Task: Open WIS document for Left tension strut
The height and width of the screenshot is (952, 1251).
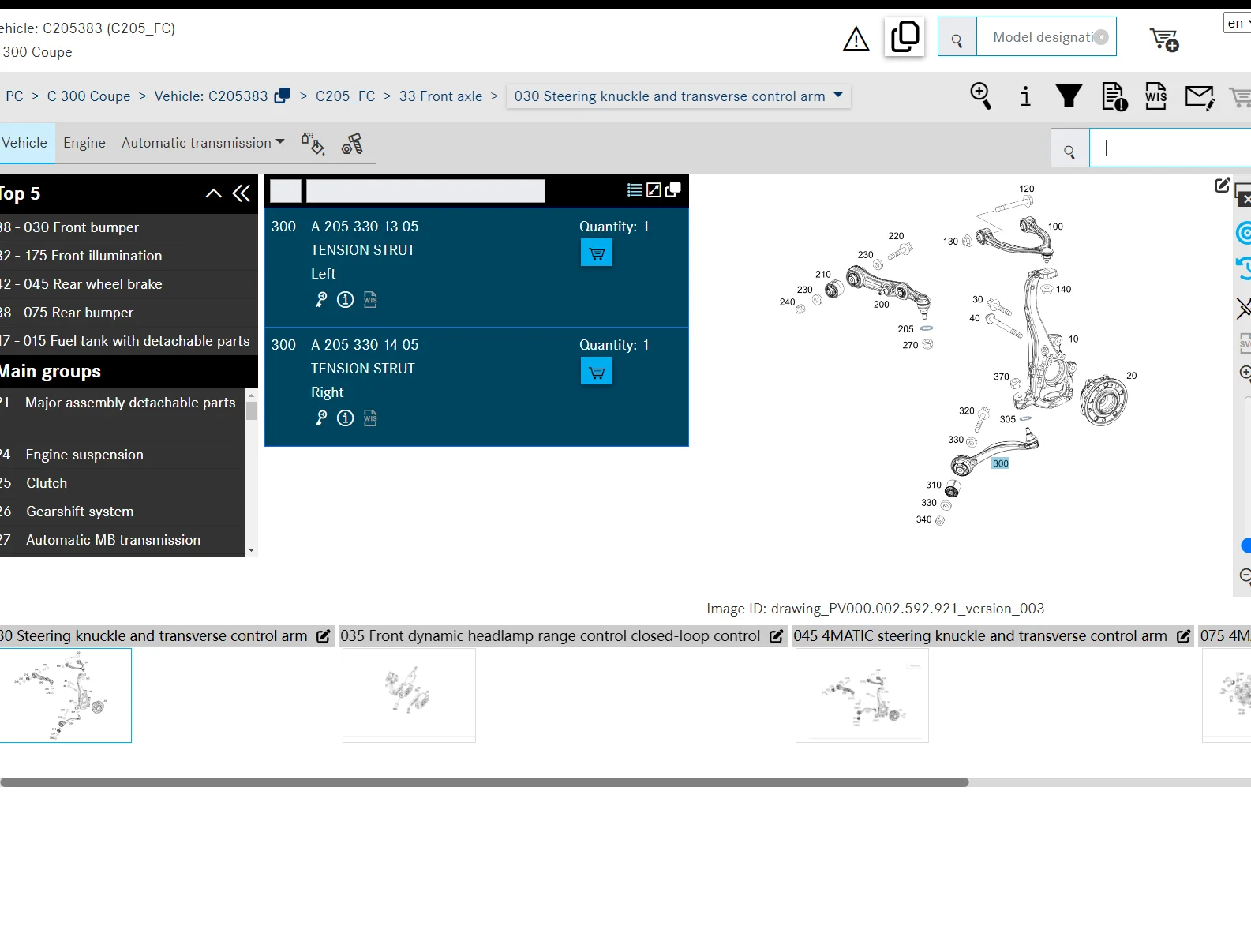Action: tap(370, 300)
